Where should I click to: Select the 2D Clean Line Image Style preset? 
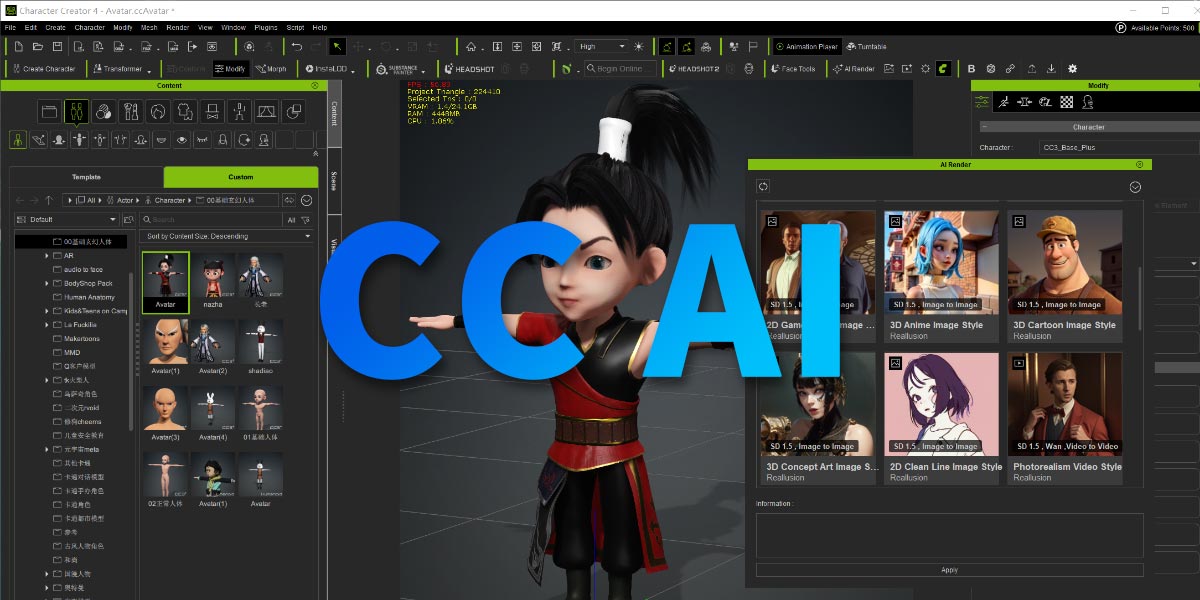click(x=941, y=417)
